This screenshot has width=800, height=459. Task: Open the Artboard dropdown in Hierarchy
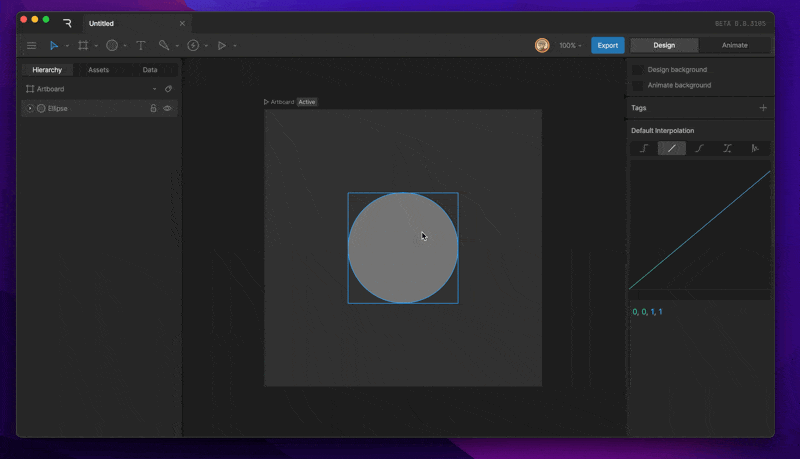(155, 89)
